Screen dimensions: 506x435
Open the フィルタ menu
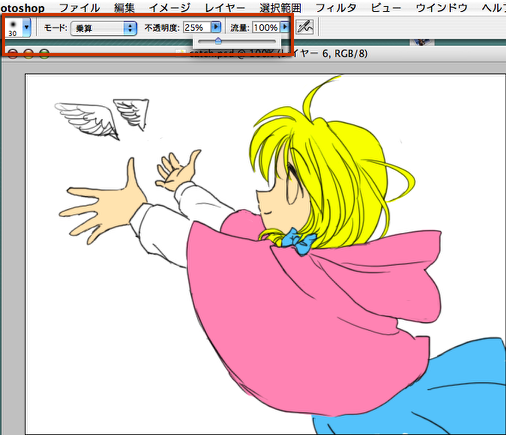(336, 7)
